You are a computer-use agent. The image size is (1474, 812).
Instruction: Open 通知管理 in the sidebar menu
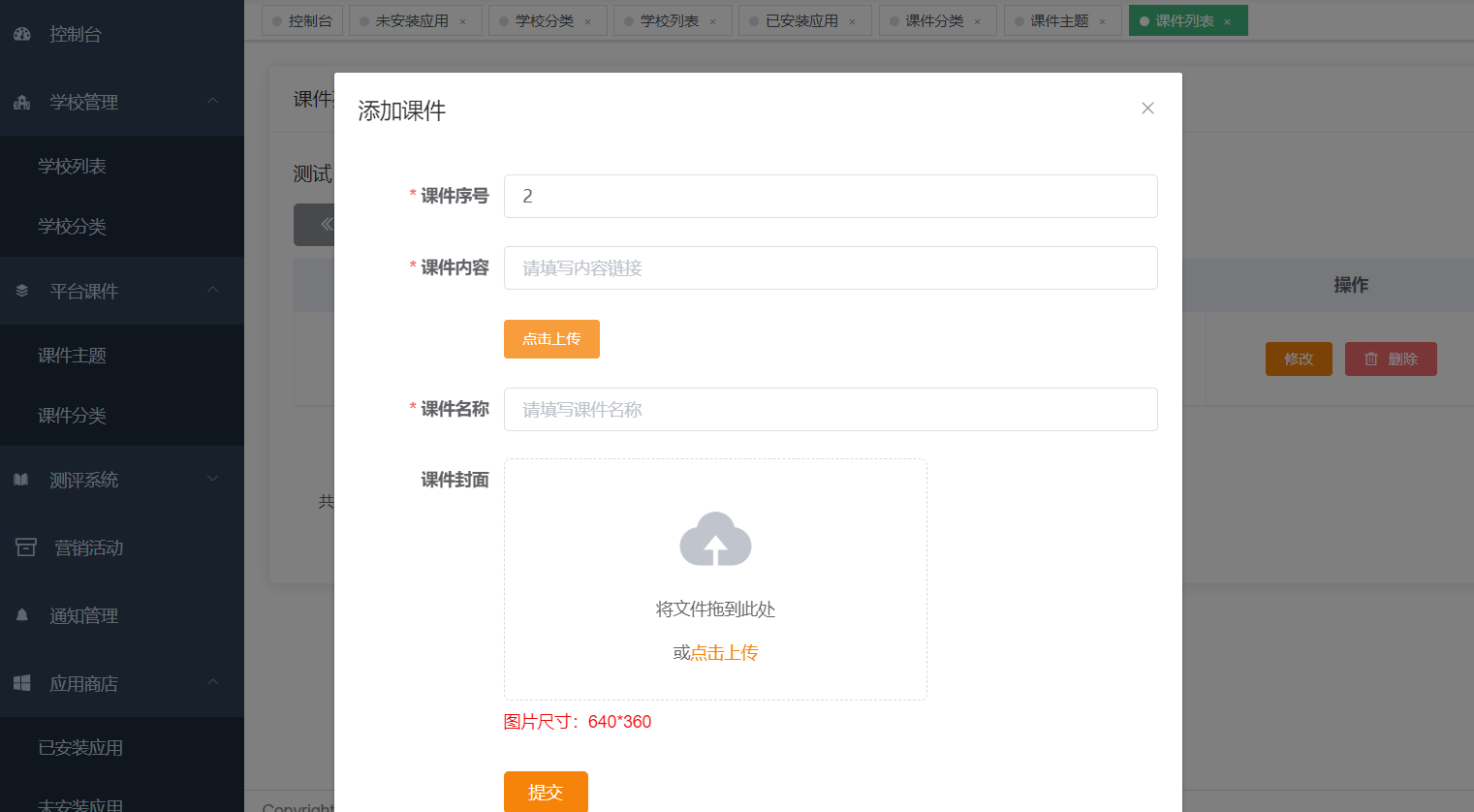[122, 615]
